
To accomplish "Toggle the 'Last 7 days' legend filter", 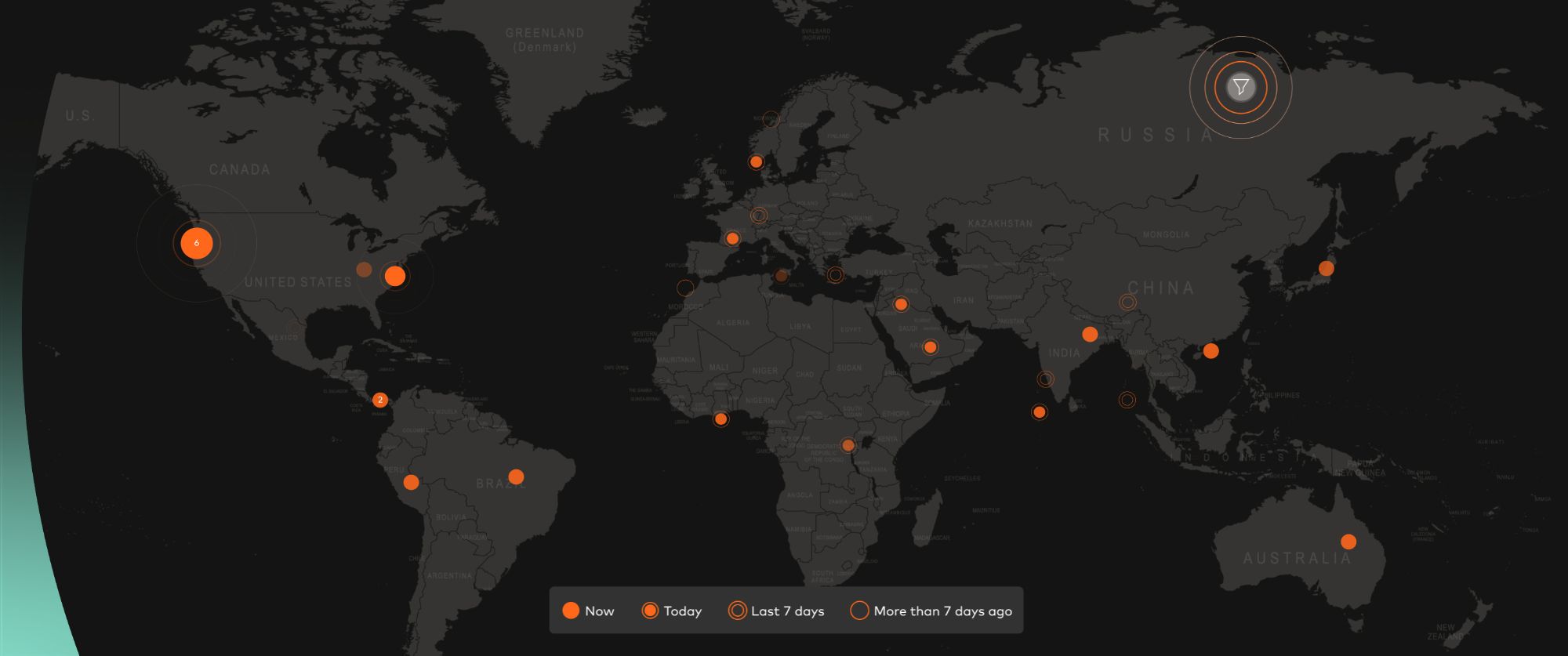I will click(x=776, y=611).
